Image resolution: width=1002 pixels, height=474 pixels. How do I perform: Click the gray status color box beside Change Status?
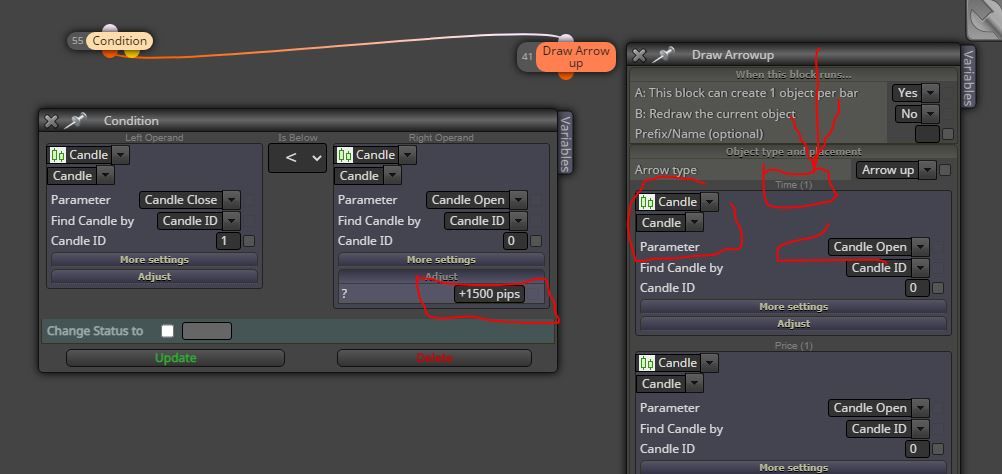207,331
